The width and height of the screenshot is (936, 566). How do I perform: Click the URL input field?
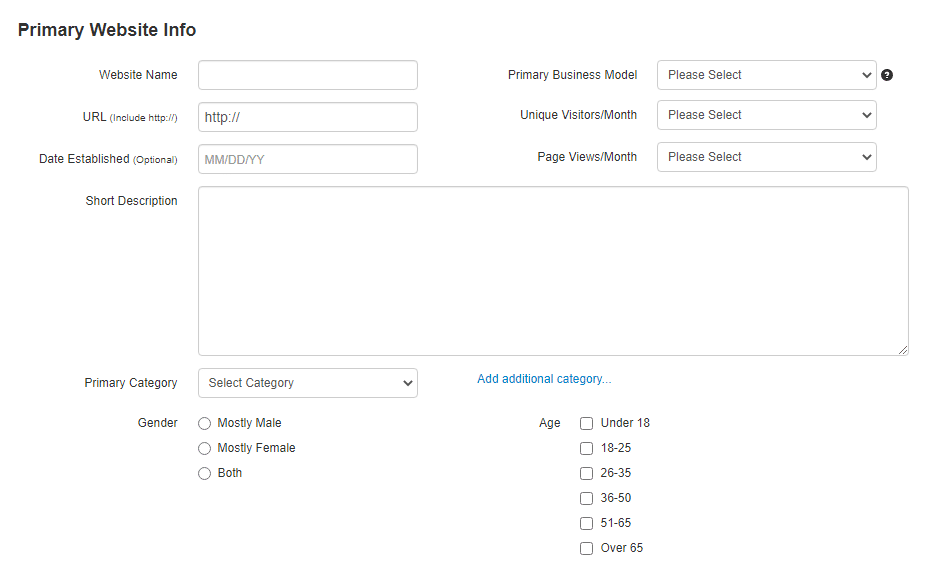point(308,117)
